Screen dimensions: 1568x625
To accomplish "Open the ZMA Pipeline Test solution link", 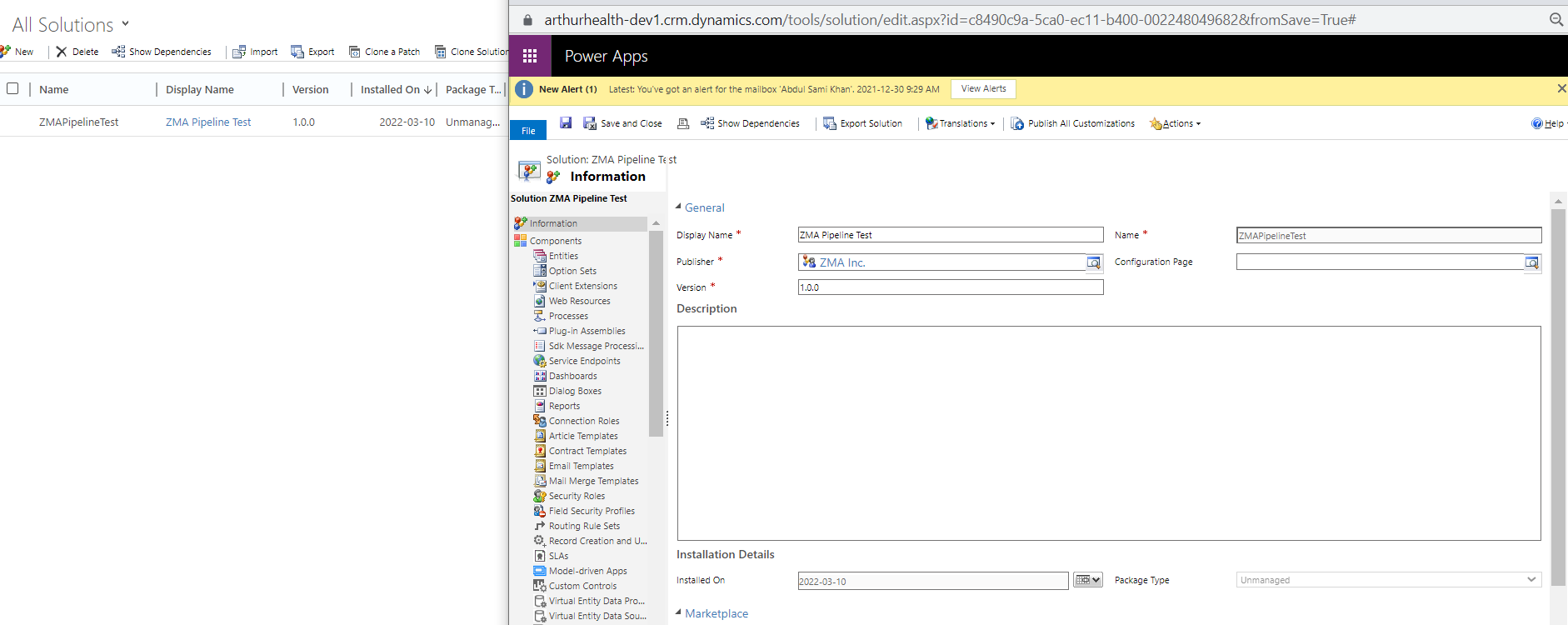I will pyautogui.click(x=208, y=122).
